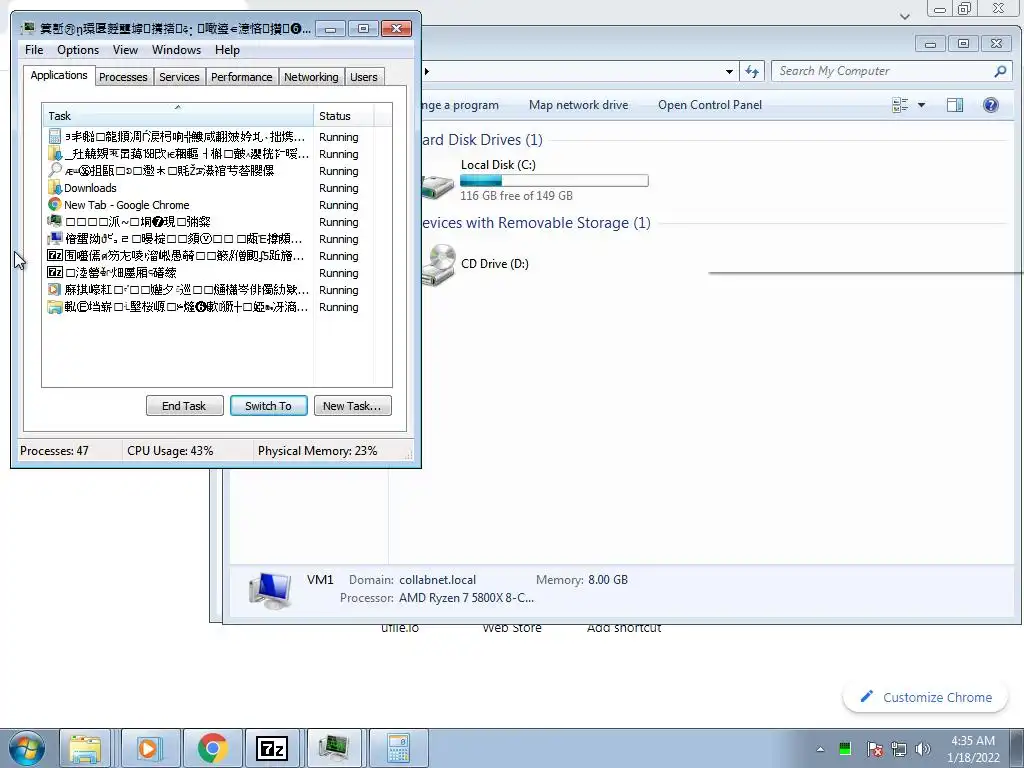Open the view options dropdown arrow

click(921, 105)
